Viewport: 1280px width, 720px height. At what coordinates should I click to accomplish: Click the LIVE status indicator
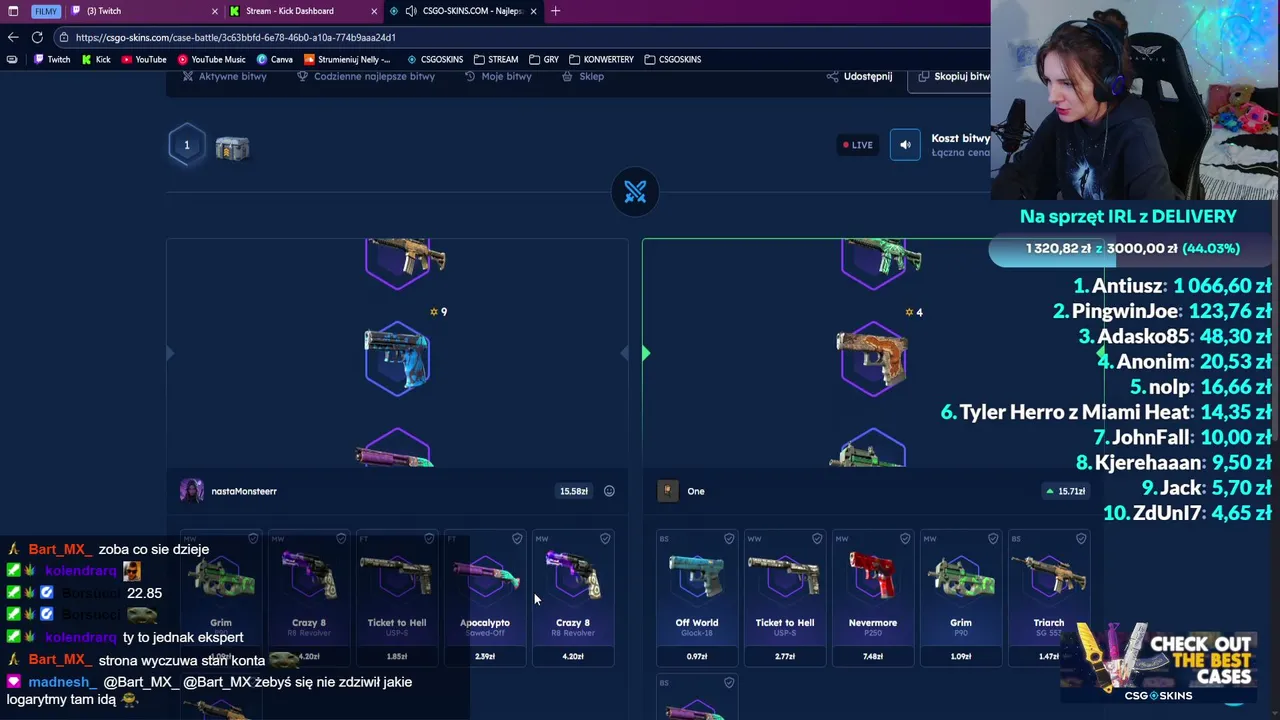(857, 145)
